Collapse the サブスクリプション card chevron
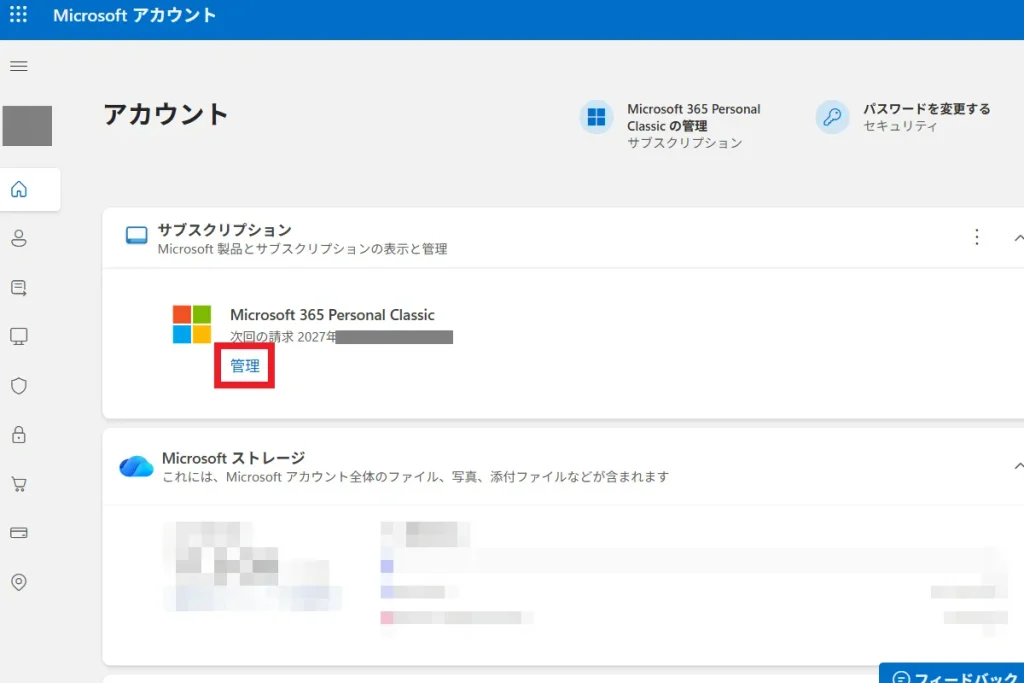The width and height of the screenshot is (1024, 683). 1018,238
